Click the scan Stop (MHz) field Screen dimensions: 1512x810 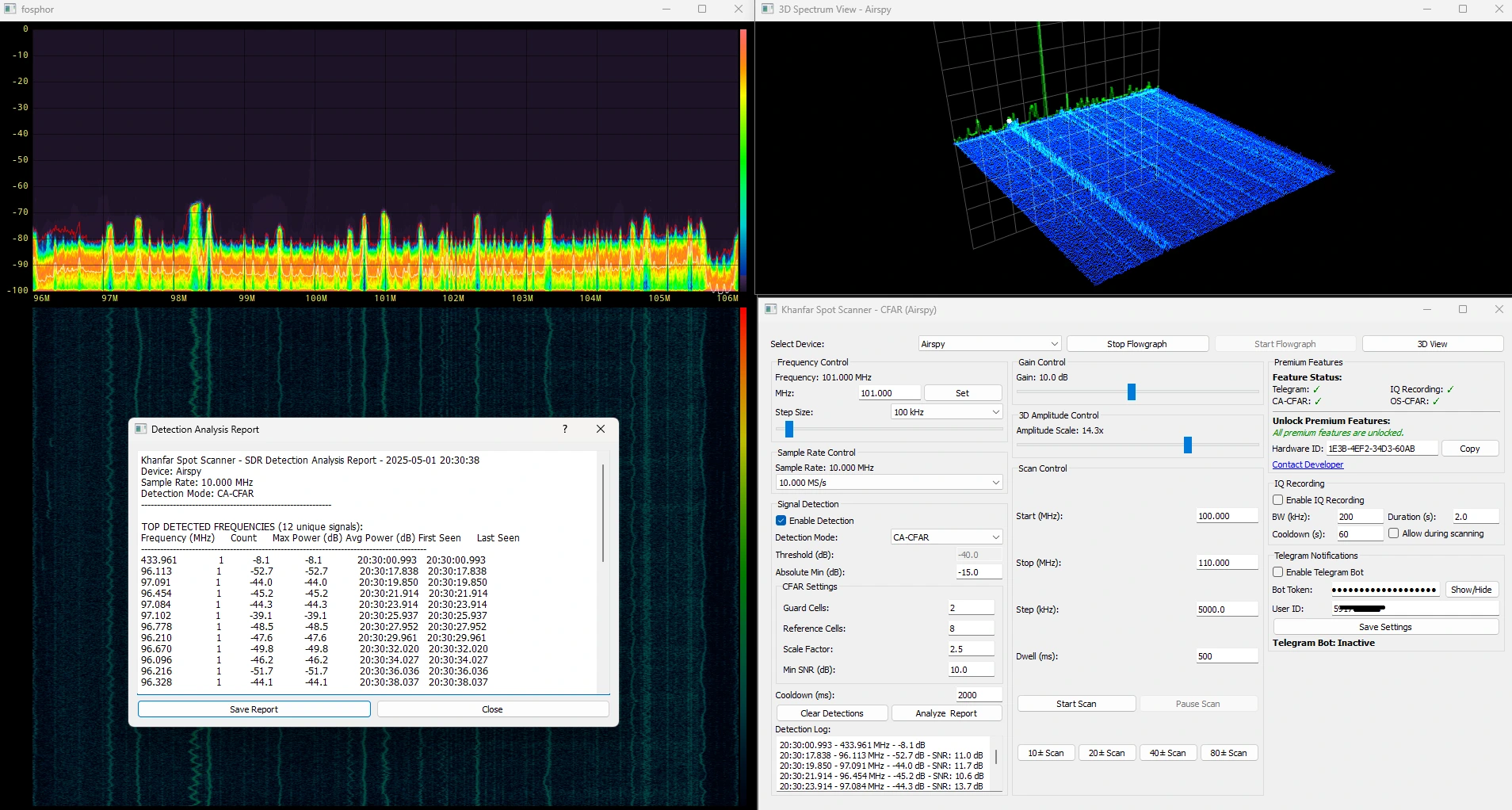1227,563
